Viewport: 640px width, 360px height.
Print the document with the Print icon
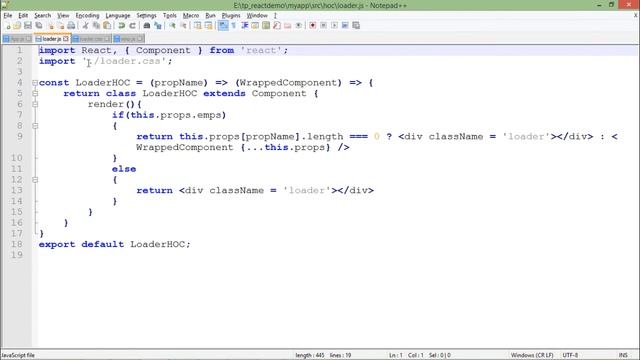(x=71, y=26)
